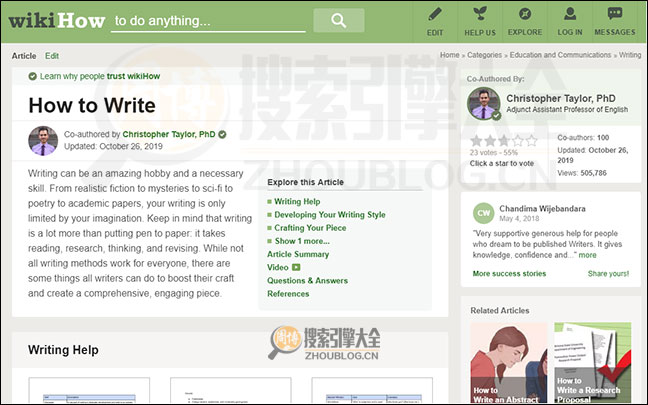Screen dimensions: 648x405
Task: Rate the article with the fifth star
Action: pyautogui.click(x=530, y=141)
